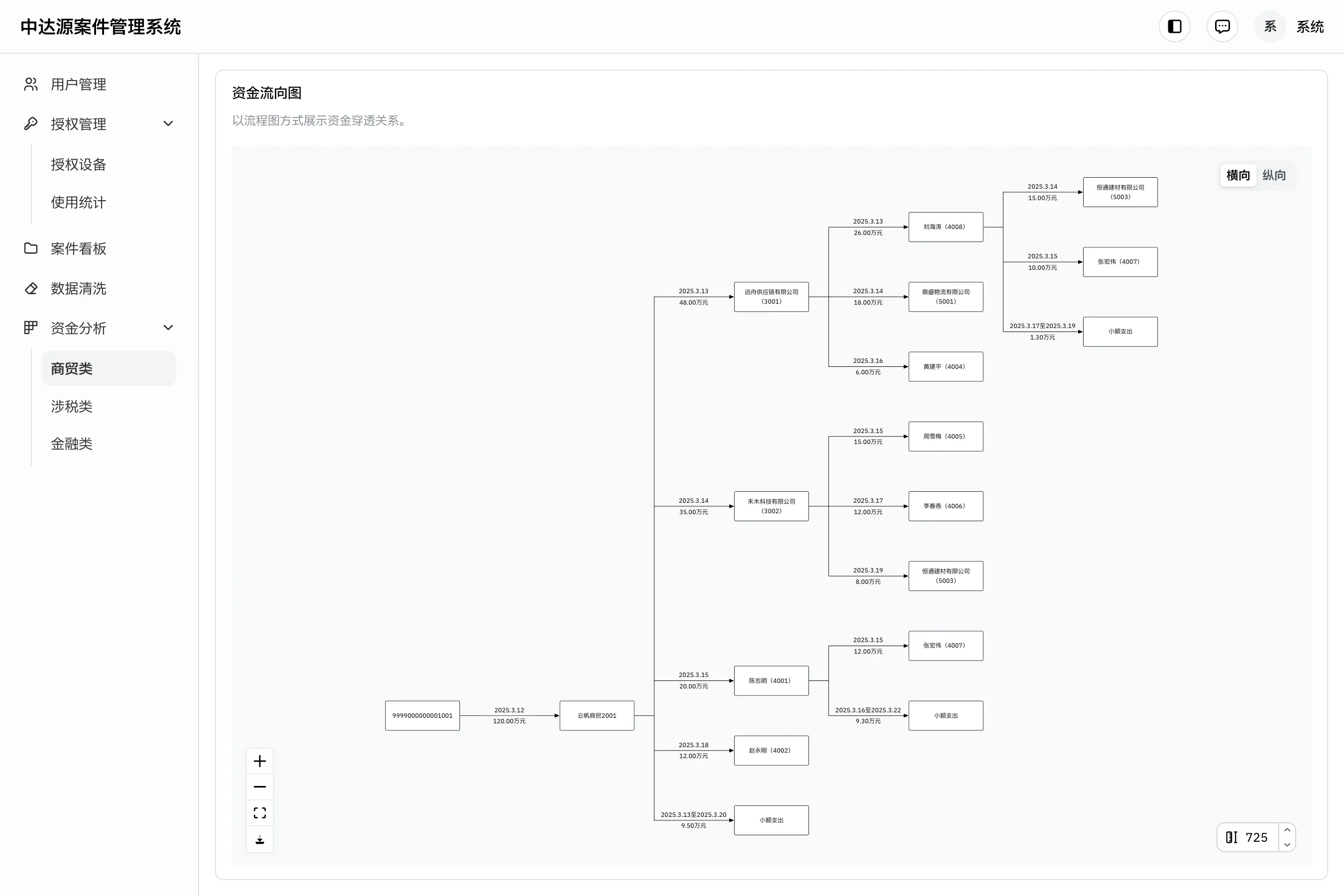This screenshot has width=1344, height=896.
Task: Click the ruler spacing icon
Action: click(x=1232, y=837)
